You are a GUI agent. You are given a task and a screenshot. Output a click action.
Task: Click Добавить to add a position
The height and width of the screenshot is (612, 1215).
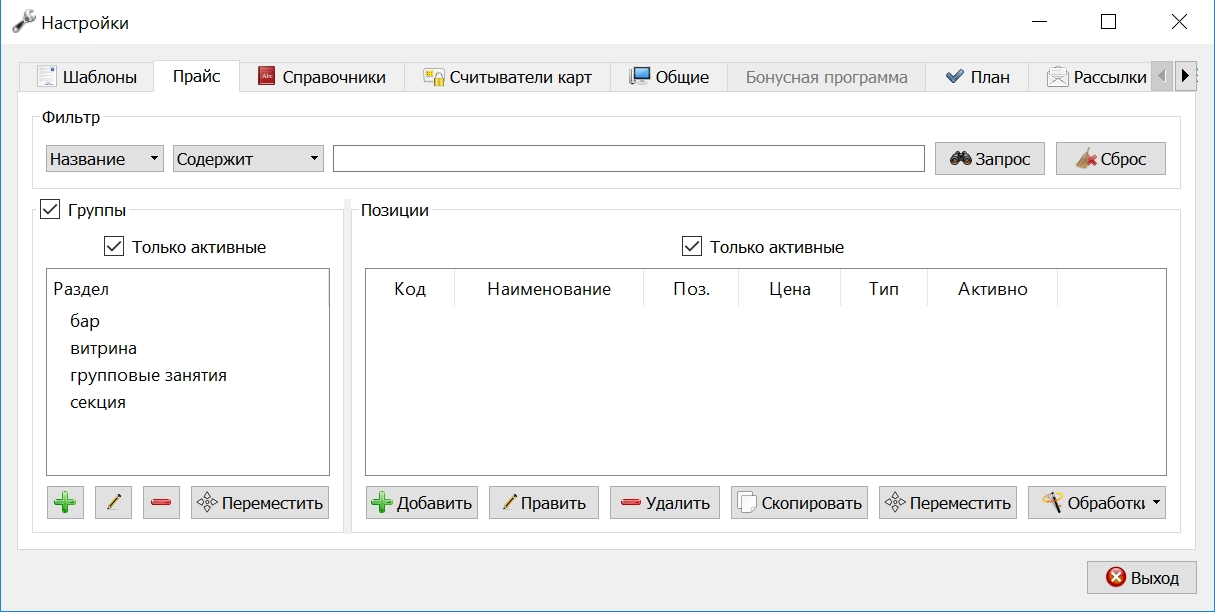tap(422, 502)
